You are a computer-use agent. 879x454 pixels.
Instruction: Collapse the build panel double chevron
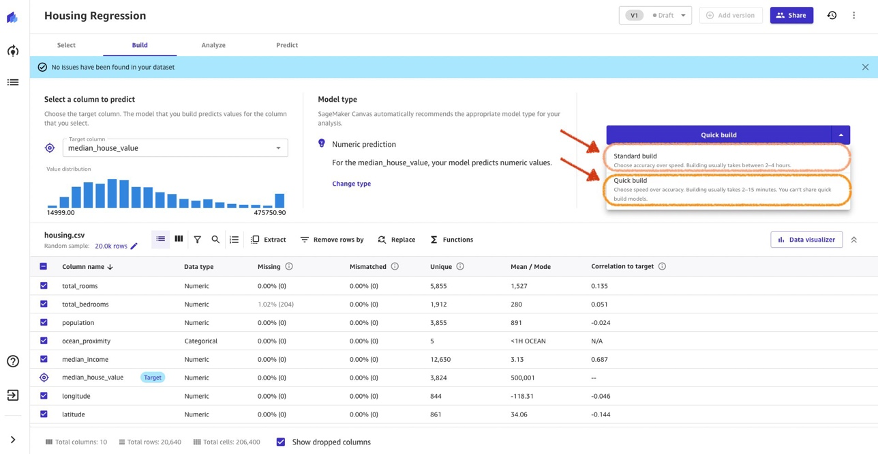854,239
